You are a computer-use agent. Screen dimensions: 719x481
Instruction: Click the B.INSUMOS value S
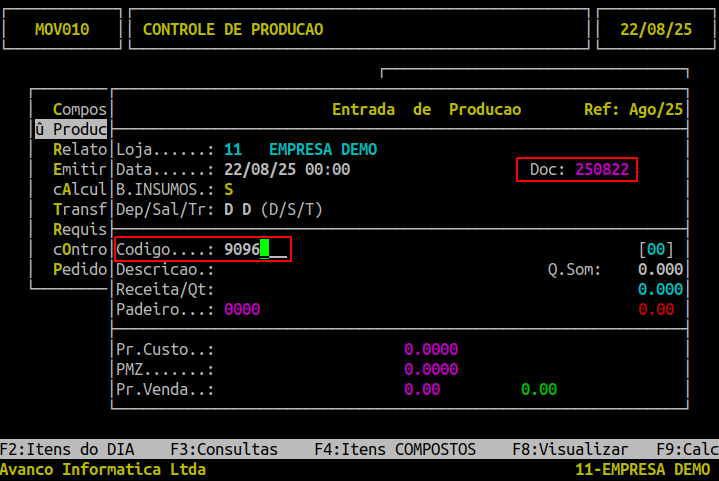coord(229,190)
